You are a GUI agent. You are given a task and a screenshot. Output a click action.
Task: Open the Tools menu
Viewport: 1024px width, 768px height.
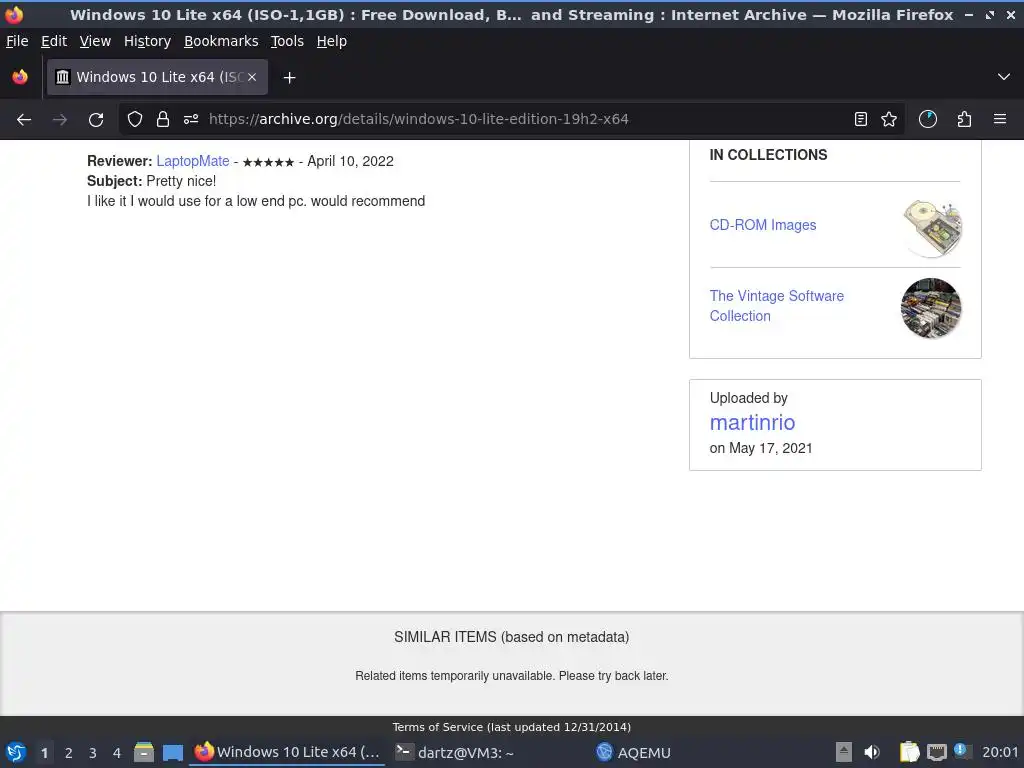click(x=287, y=41)
